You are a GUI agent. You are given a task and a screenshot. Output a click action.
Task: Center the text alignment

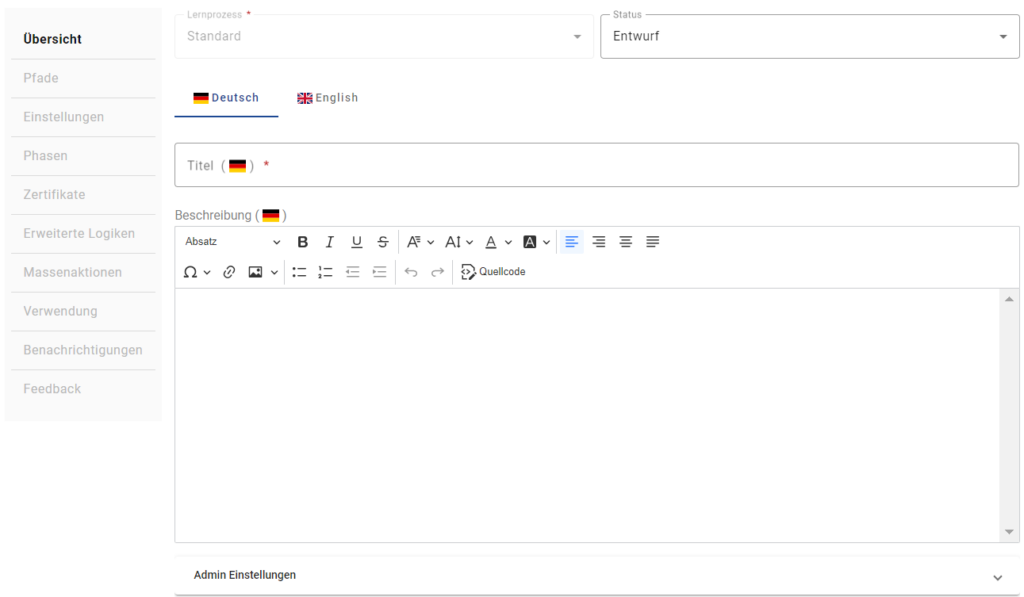pyautogui.click(x=626, y=242)
